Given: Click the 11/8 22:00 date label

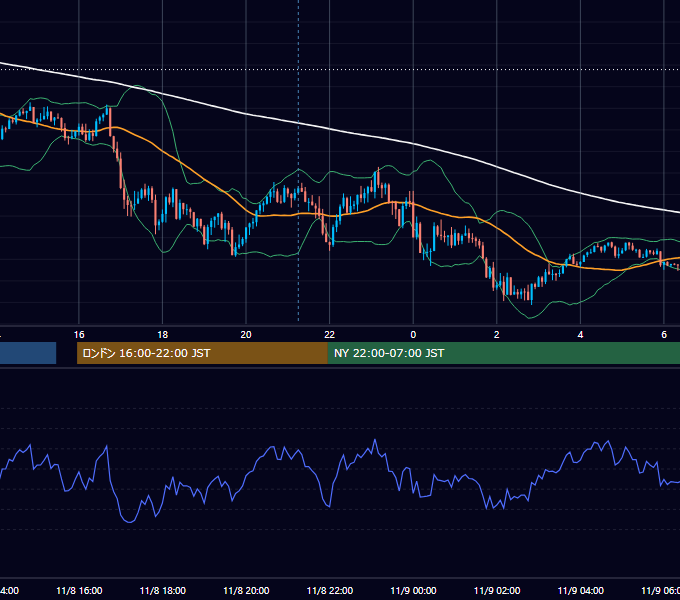Looking at the screenshot, I should tap(330, 591).
